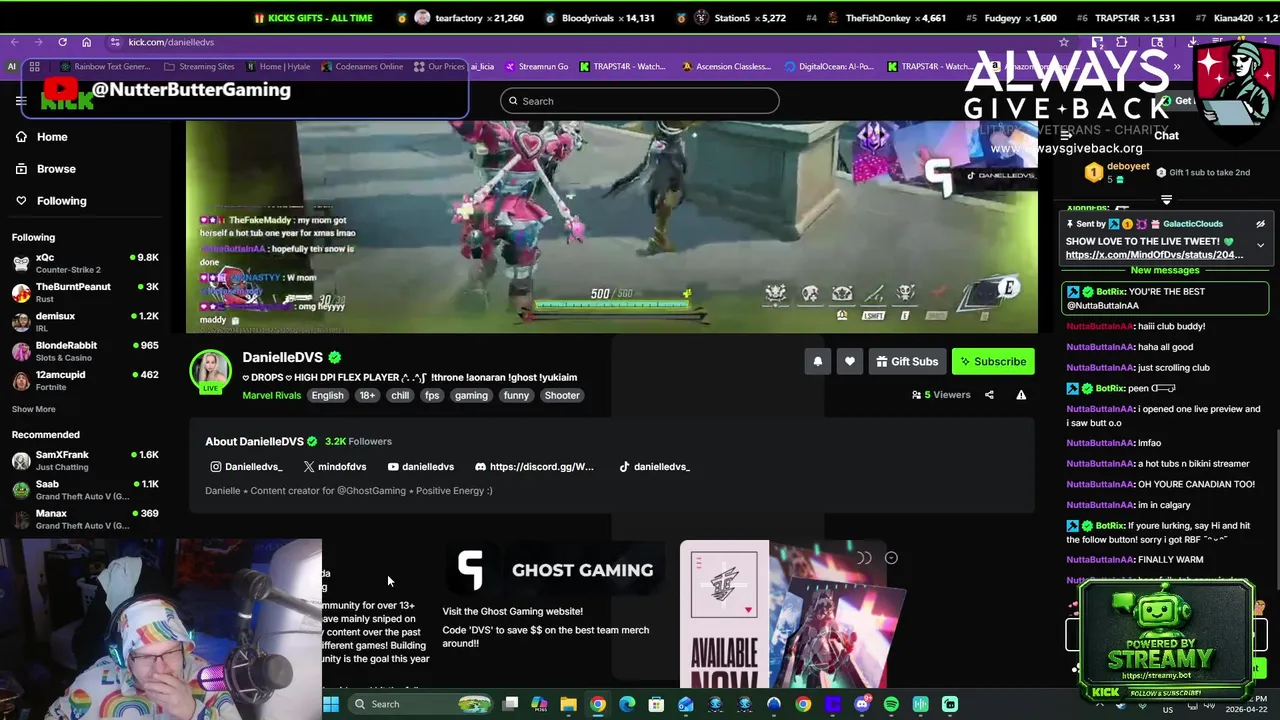The width and height of the screenshot is (1280, 720).
Task: Open BlondeRabbit channel in sidebar
Action: pos(85,351)
